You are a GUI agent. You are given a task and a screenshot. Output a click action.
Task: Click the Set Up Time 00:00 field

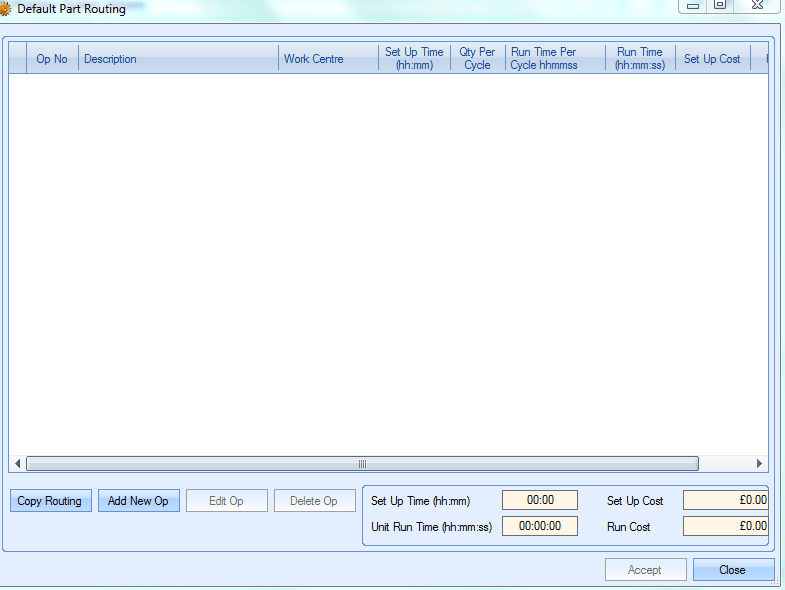click(539, 500)
